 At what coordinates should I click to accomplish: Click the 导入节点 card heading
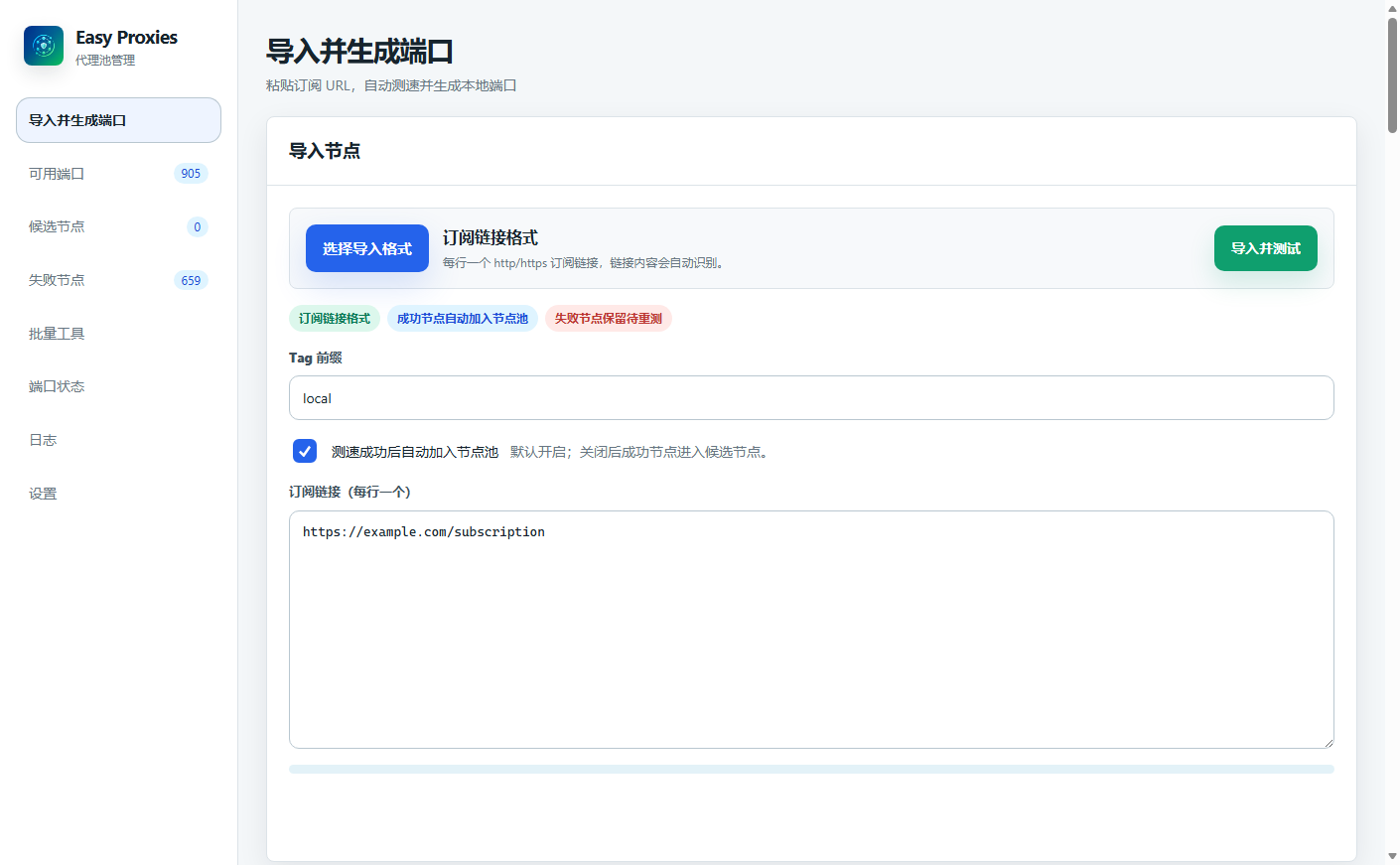[x=325, y=151]
